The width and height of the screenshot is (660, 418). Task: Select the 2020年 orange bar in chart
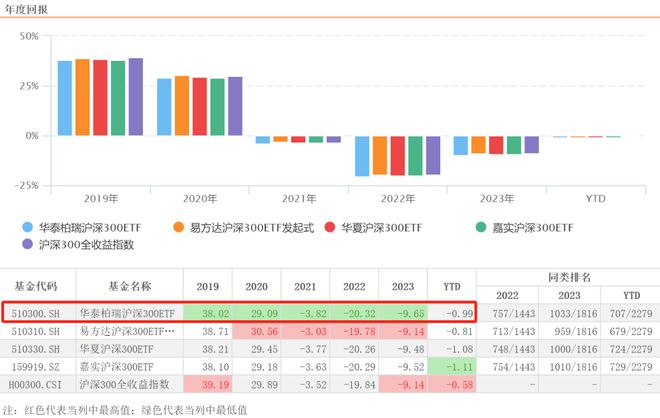[182, 106]
